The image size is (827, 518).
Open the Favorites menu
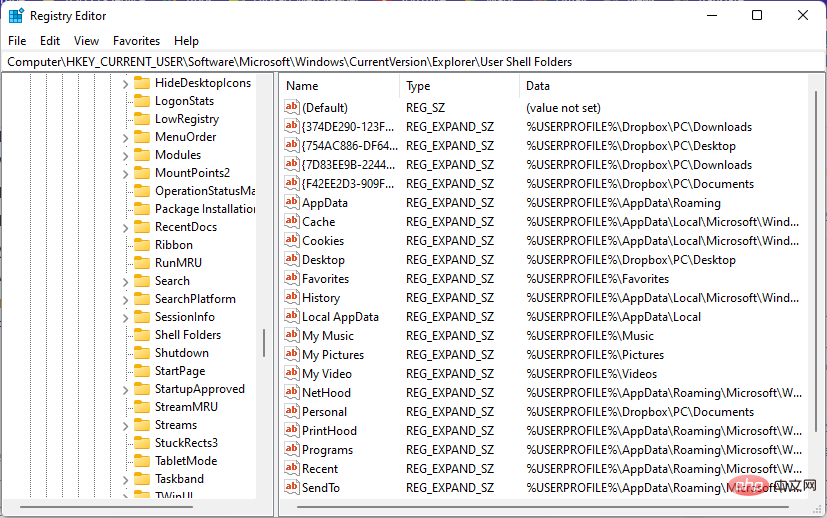click(136, 41)
